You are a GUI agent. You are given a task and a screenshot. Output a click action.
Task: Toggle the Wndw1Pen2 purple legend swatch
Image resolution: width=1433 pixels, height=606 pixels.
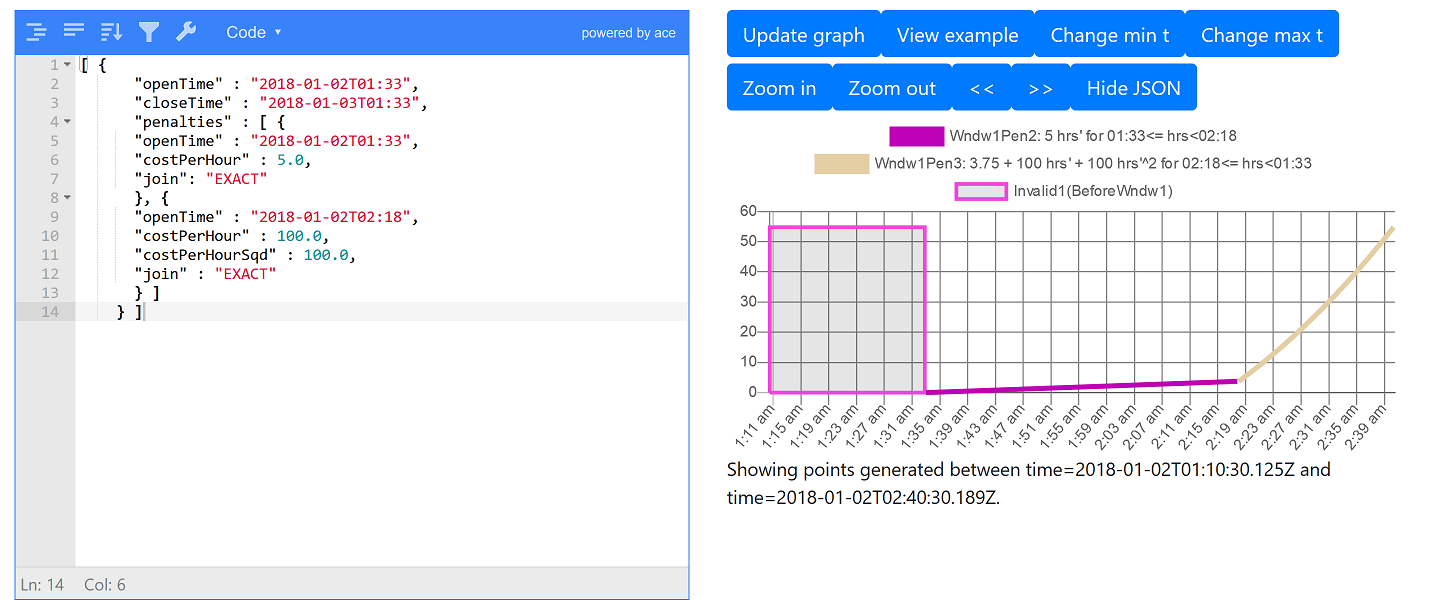(x=916, y=136)
